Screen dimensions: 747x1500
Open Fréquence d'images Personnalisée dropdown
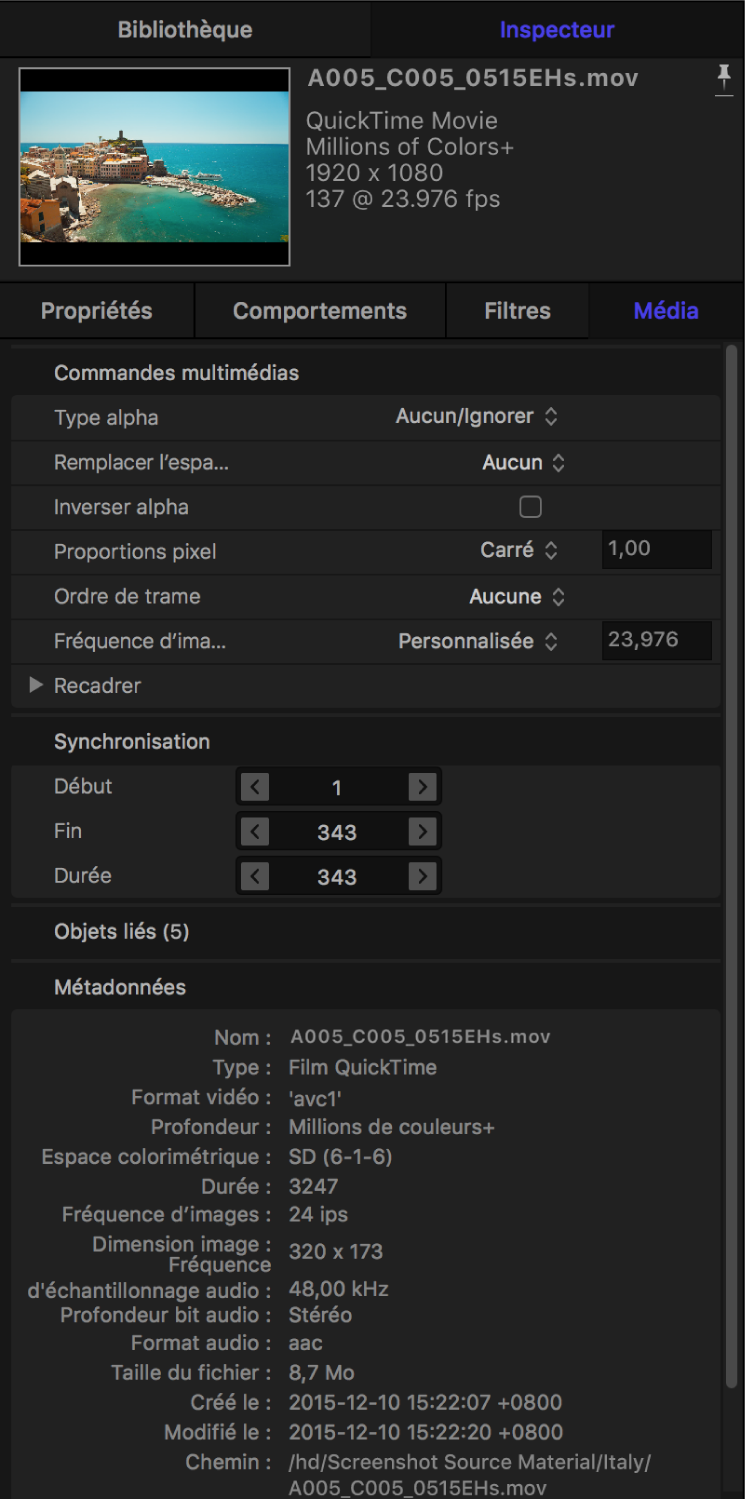(x=477, y=641)
